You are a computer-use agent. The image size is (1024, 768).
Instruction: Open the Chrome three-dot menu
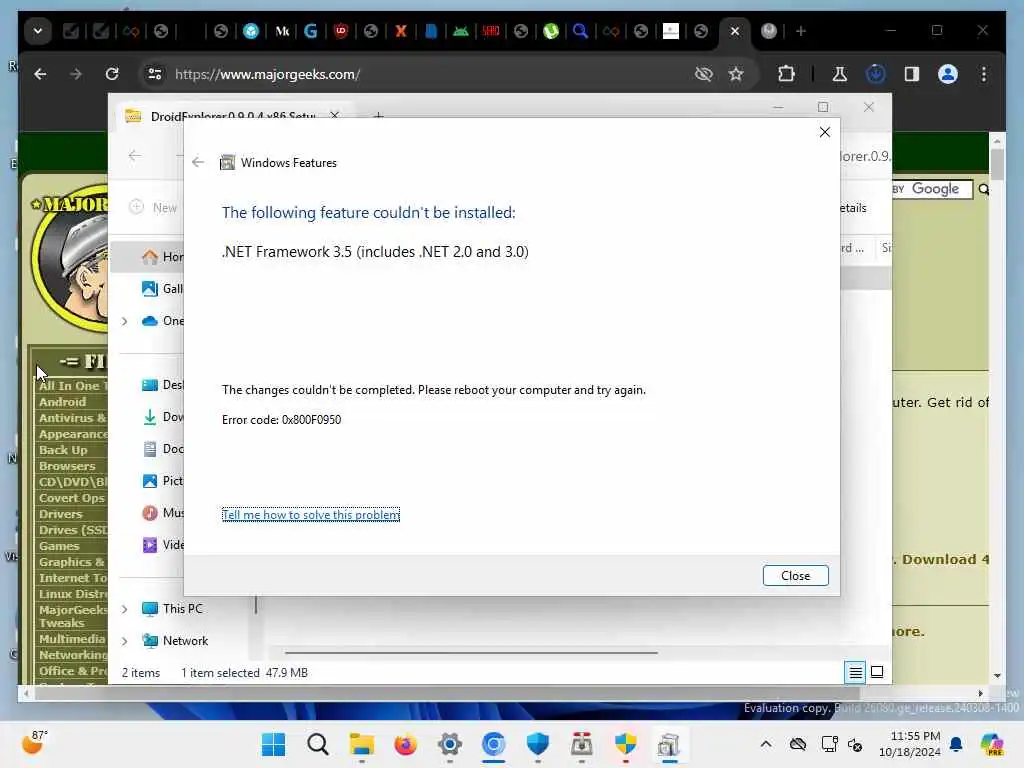tap(984, 74)
